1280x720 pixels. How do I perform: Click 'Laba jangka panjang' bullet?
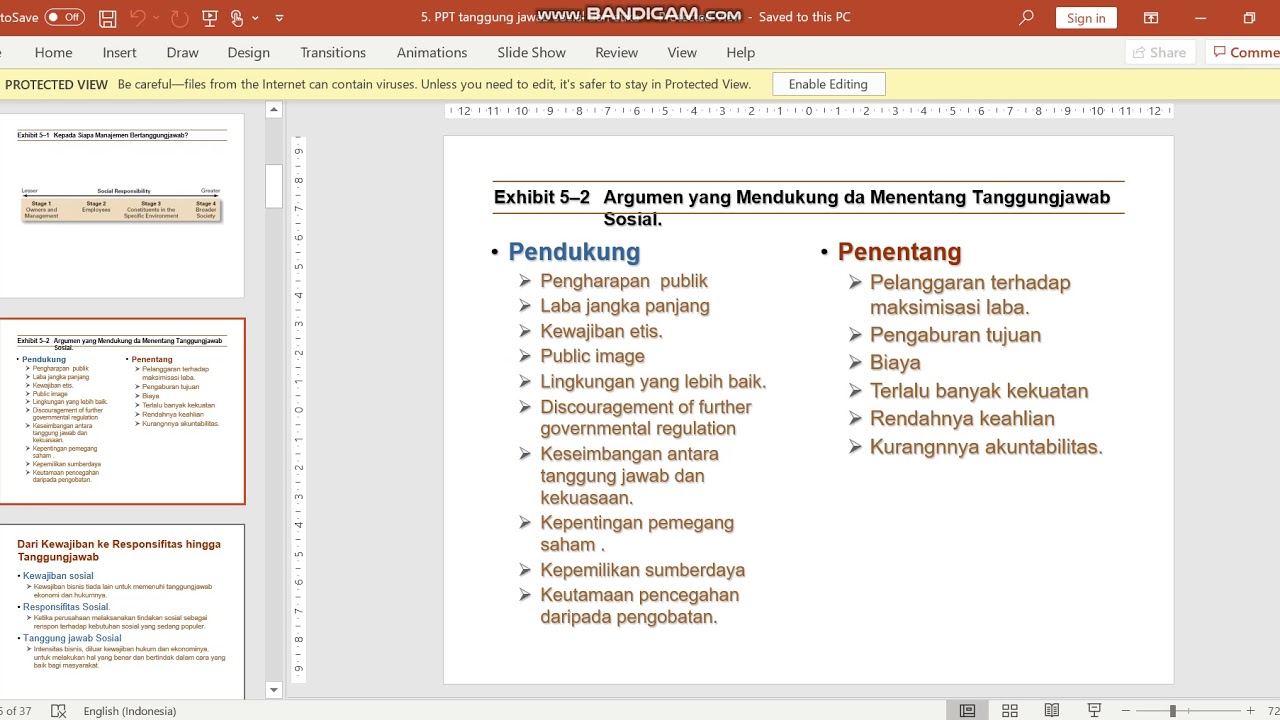(x=625, y=306)
